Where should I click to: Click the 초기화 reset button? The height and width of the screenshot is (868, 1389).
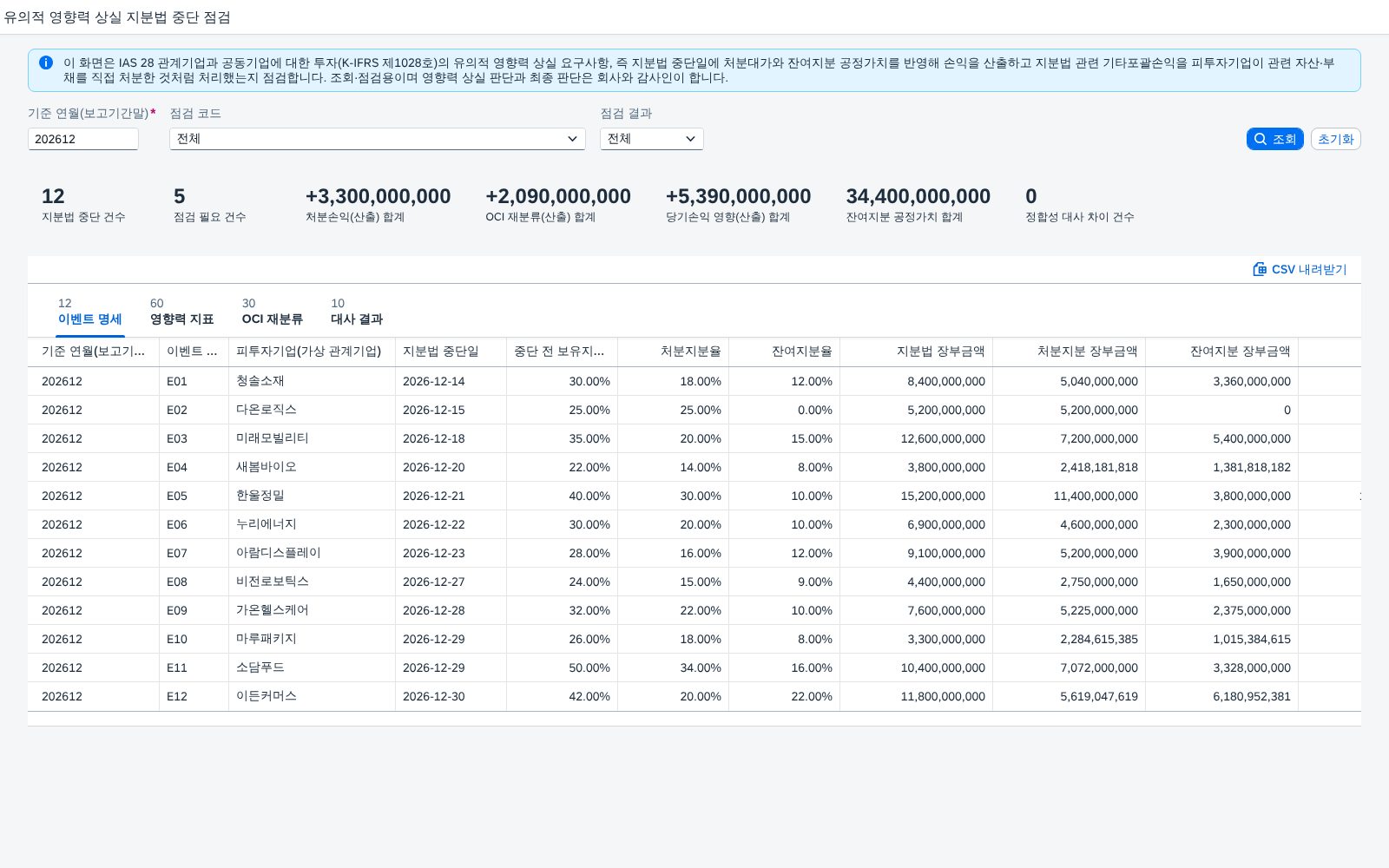click(1335, 139)
